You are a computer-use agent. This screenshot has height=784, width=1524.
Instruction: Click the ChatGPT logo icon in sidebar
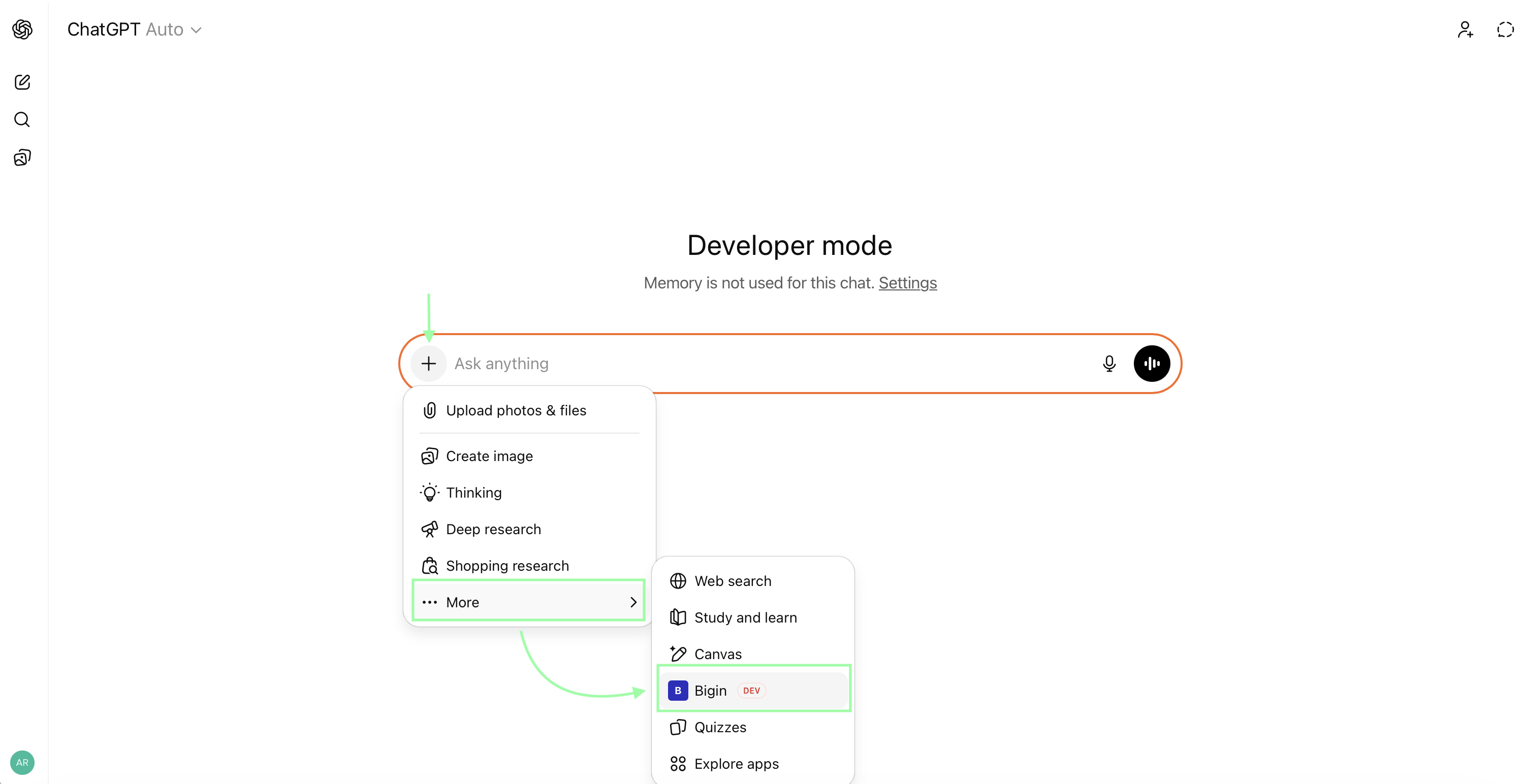(x=22, y=29)
